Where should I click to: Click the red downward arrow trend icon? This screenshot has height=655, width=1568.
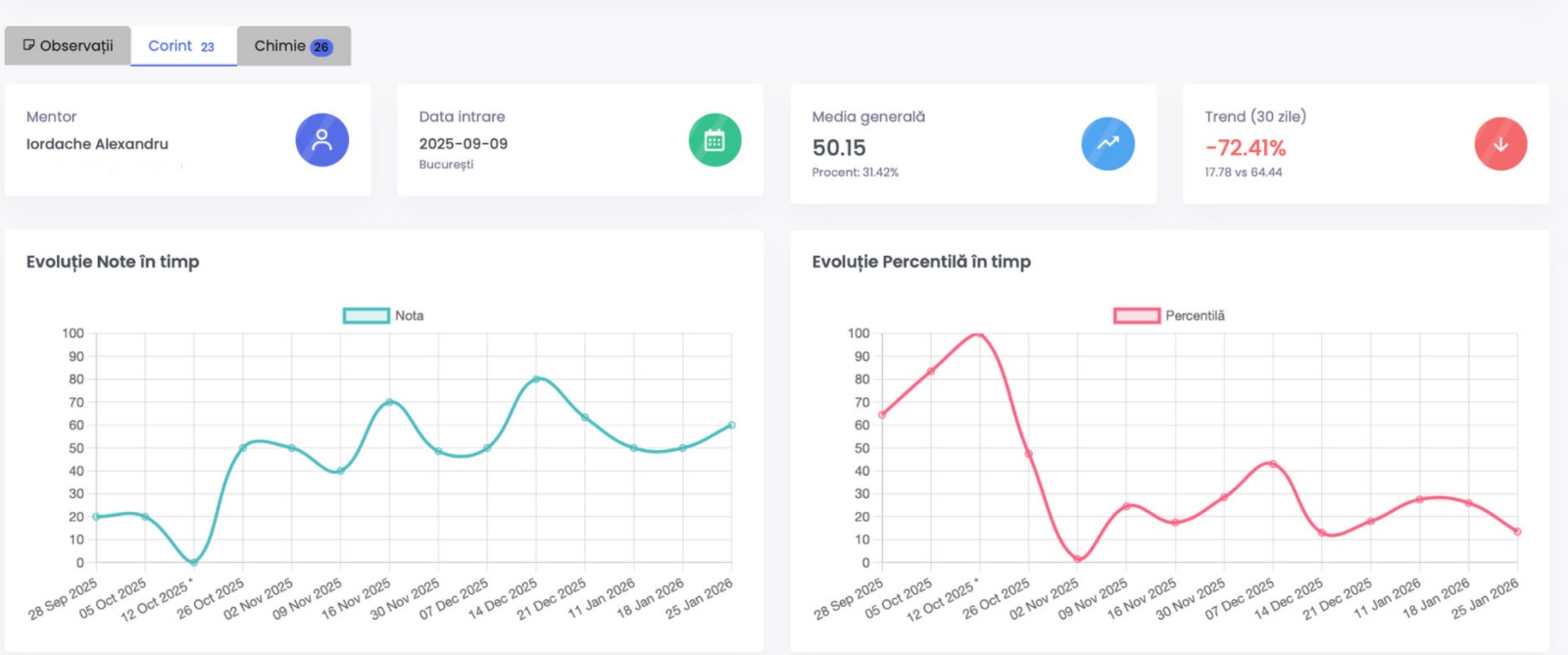coord(1500,143)
